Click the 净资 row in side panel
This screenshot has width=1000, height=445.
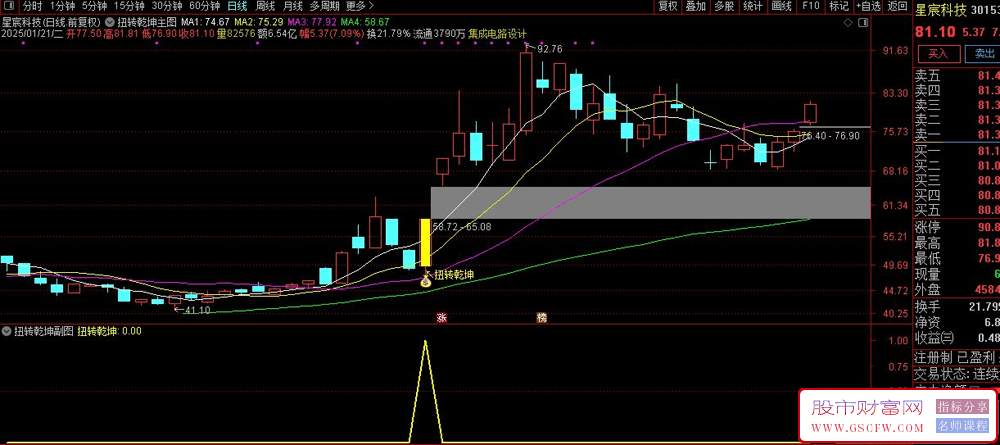(957, 322)
